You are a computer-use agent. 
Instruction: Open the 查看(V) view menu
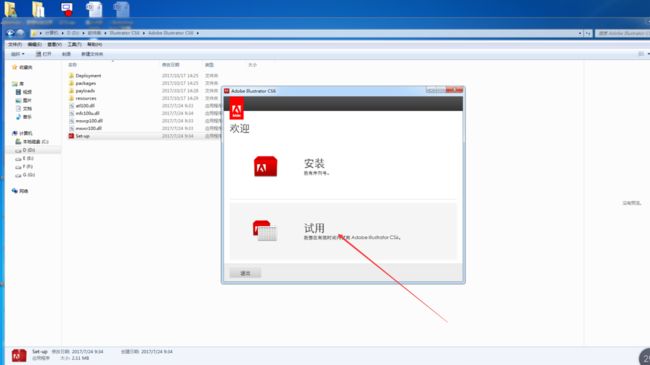click(x=54, y=44)
